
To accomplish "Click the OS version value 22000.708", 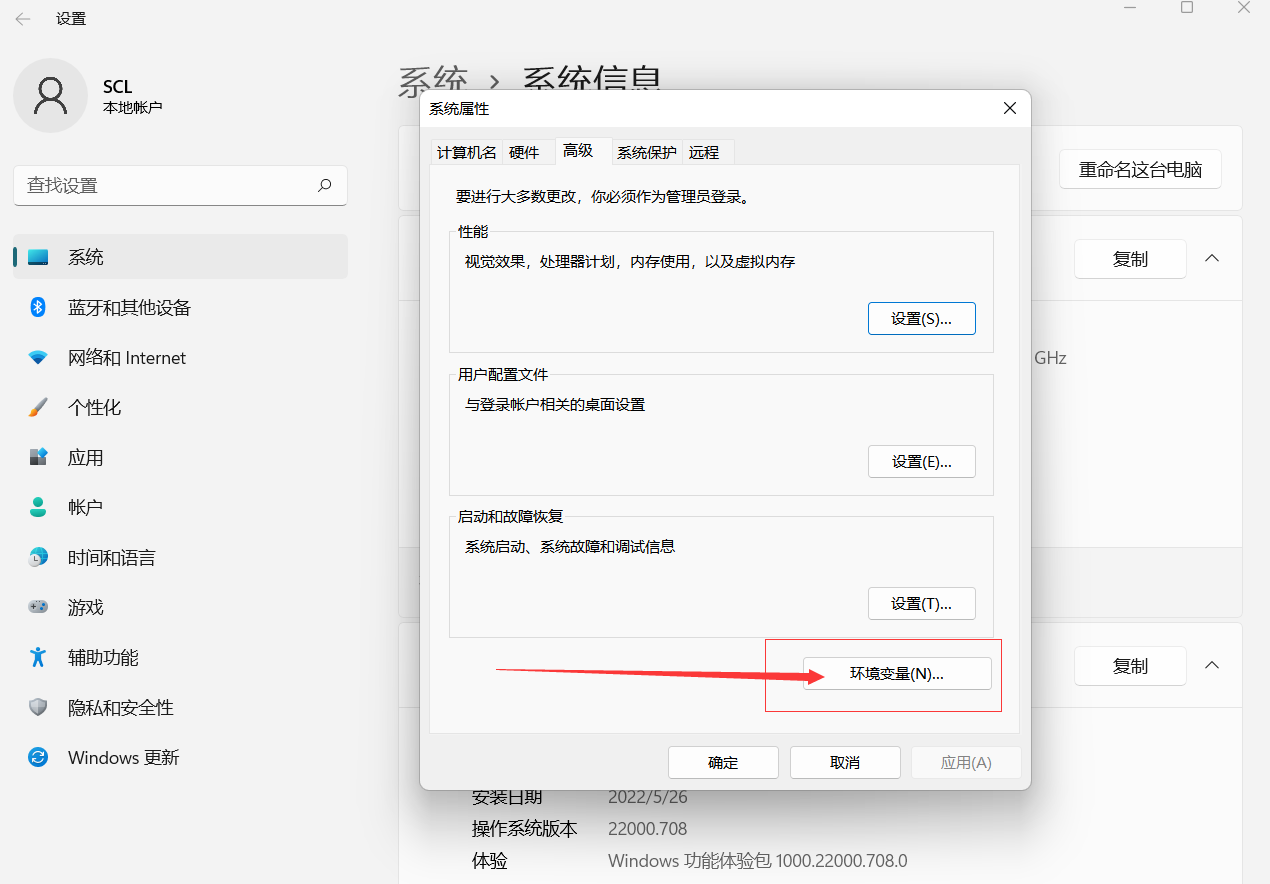I will pyautogui.click(x=647, y=829).
